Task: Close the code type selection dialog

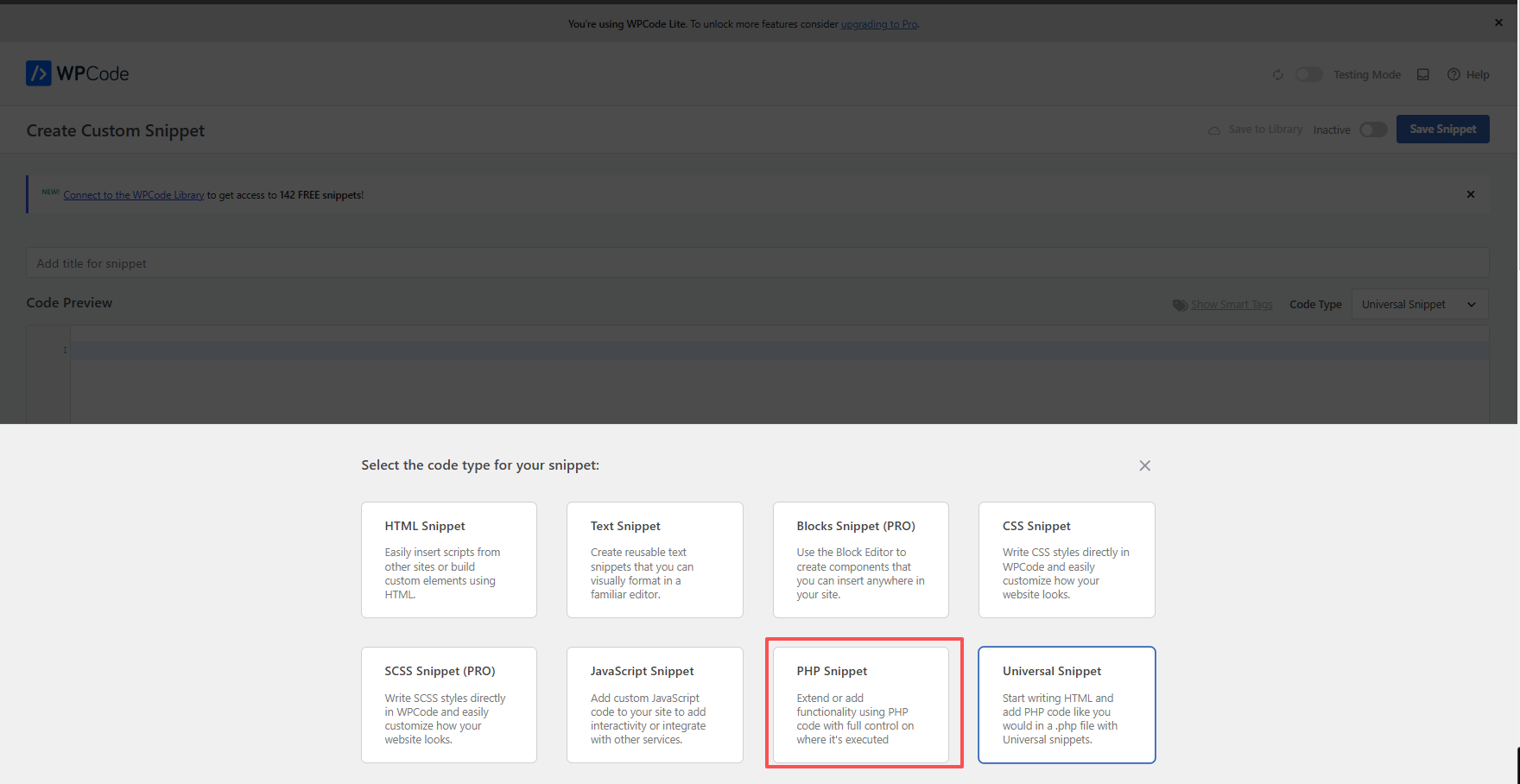Action: [x=1145, y=465]
